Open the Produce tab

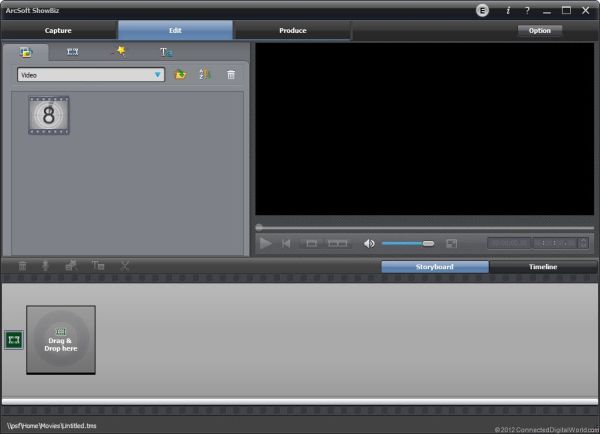coord(292,31)
